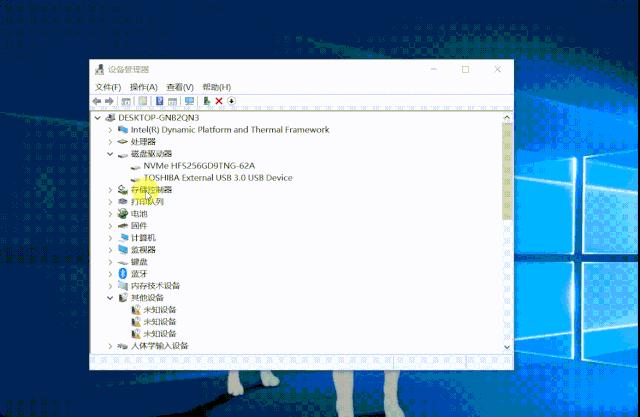Click the update device driver toolbar icon

coord(207,101)
